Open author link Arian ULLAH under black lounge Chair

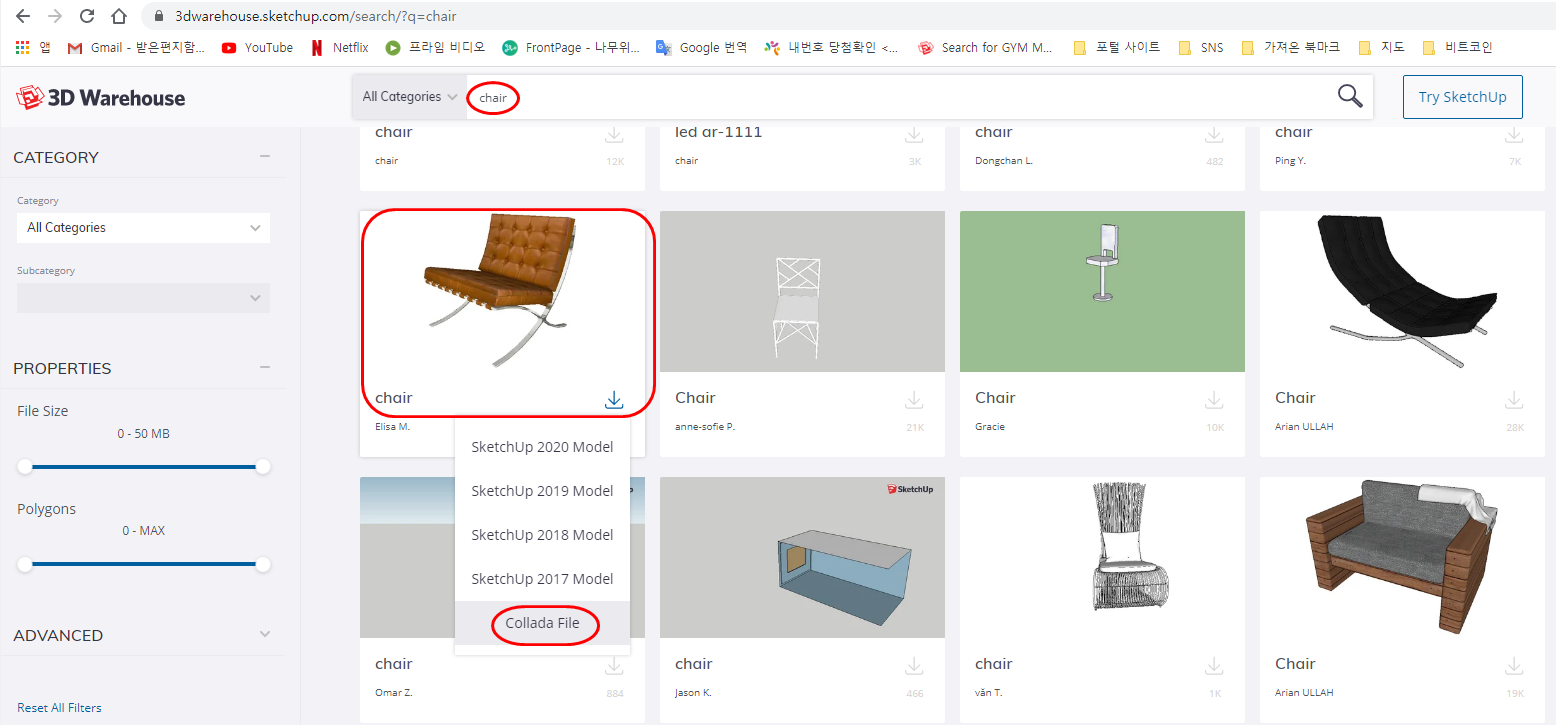click(1304, 427)
